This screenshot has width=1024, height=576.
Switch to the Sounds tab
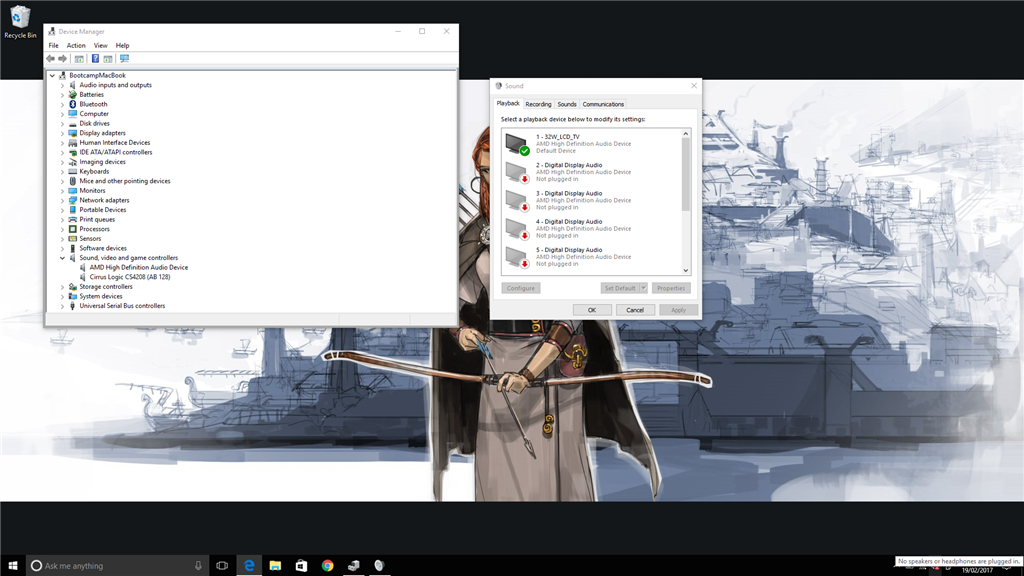coord(567,104)
